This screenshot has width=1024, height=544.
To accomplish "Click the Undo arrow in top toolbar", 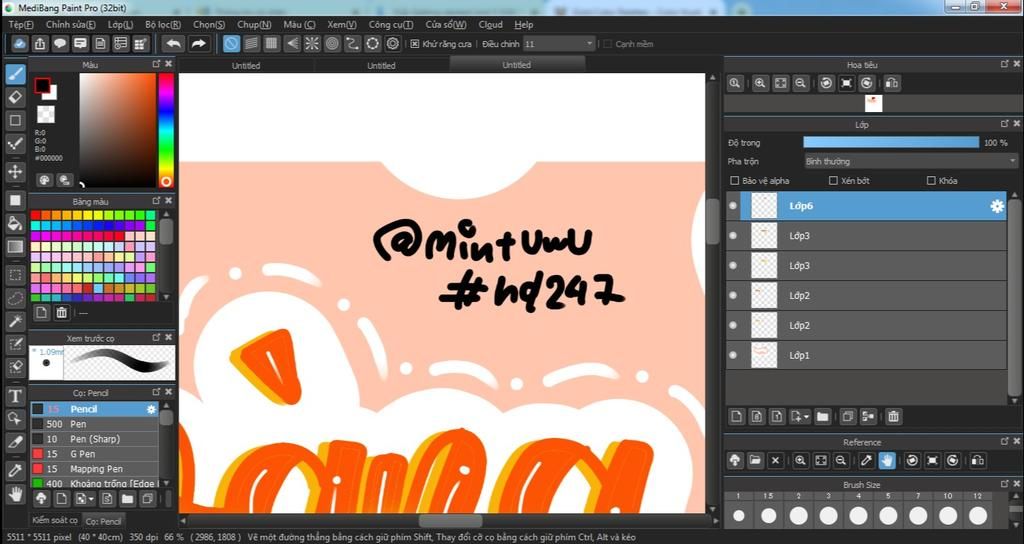I will click(173, 44).
